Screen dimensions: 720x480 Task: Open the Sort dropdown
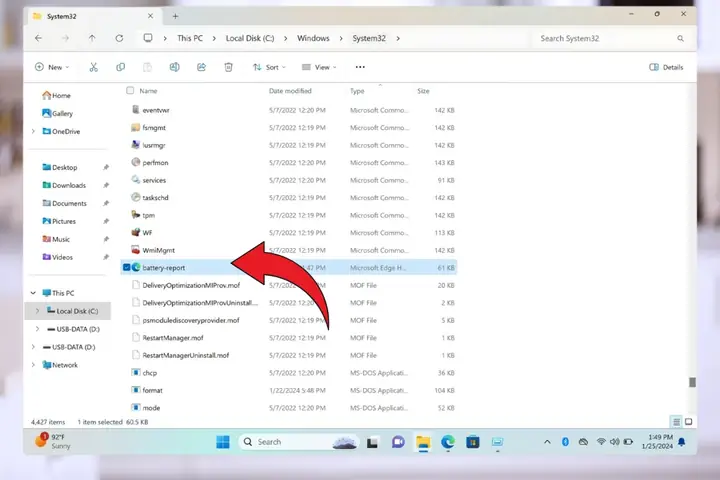click(x=270, y=67)
